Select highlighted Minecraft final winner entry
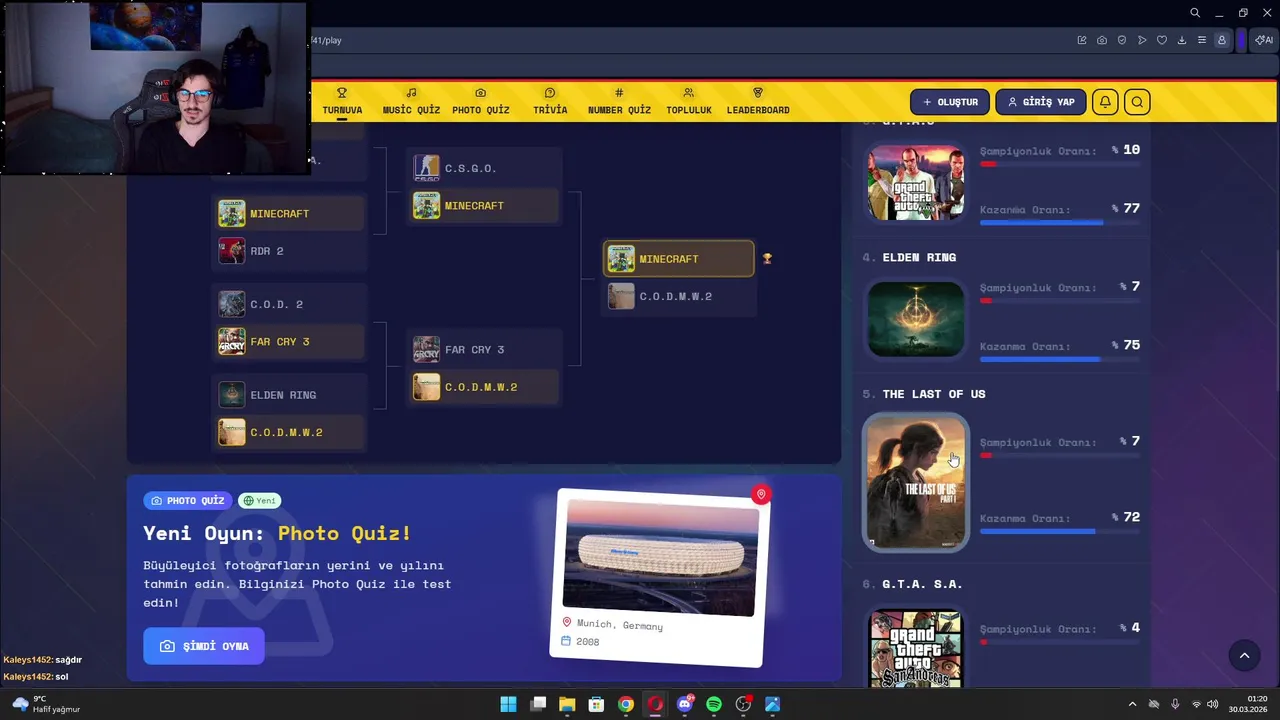Screen dimensions: 1280x720 click(679, 259)
